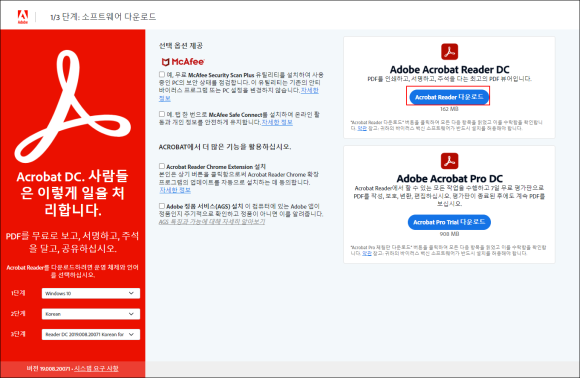
Task: Click the Acrobat Pro DC product icon
Action: click(x=449, y=161)
